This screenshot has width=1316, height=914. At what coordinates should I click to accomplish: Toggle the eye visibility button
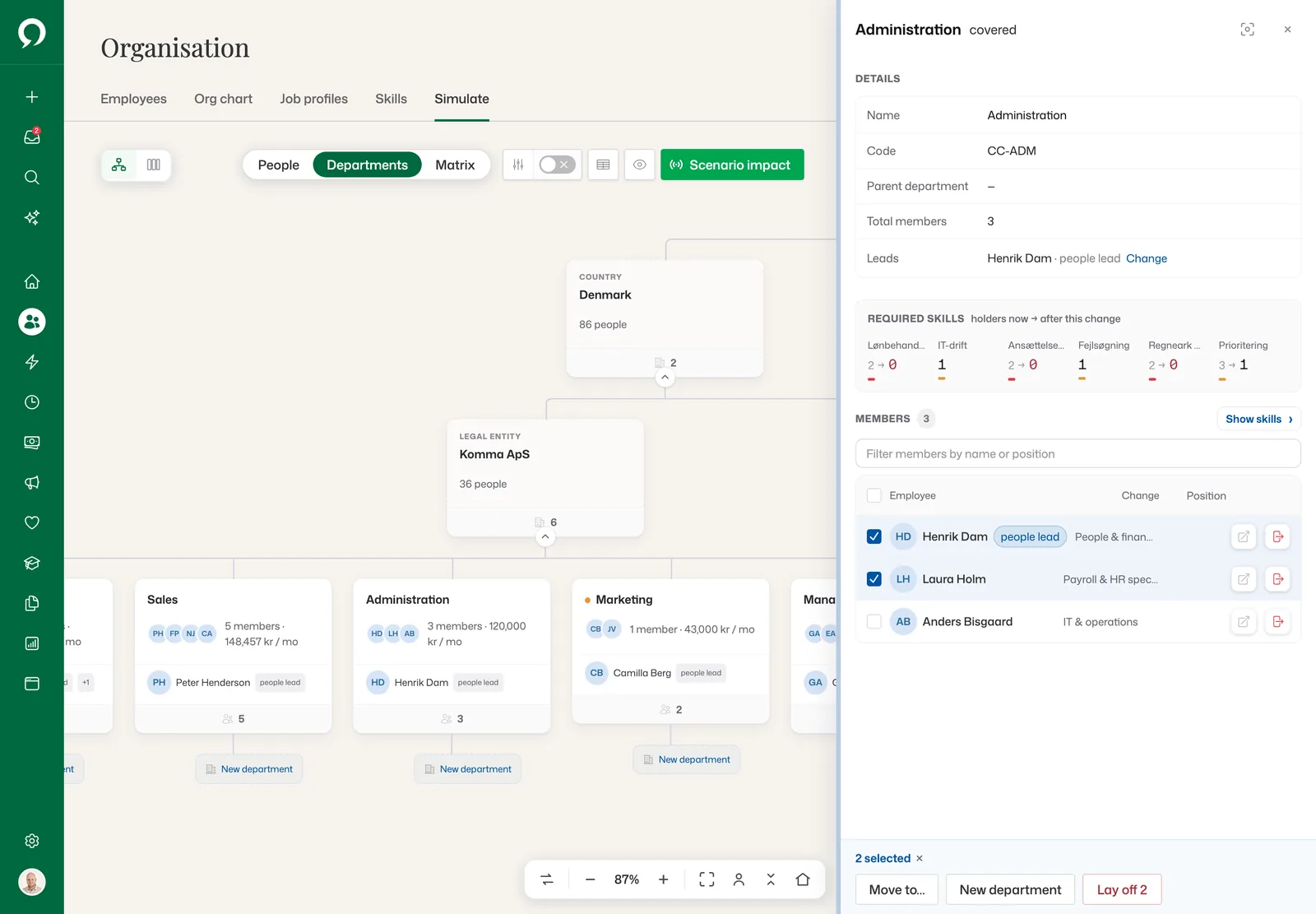tap(640, 165)
